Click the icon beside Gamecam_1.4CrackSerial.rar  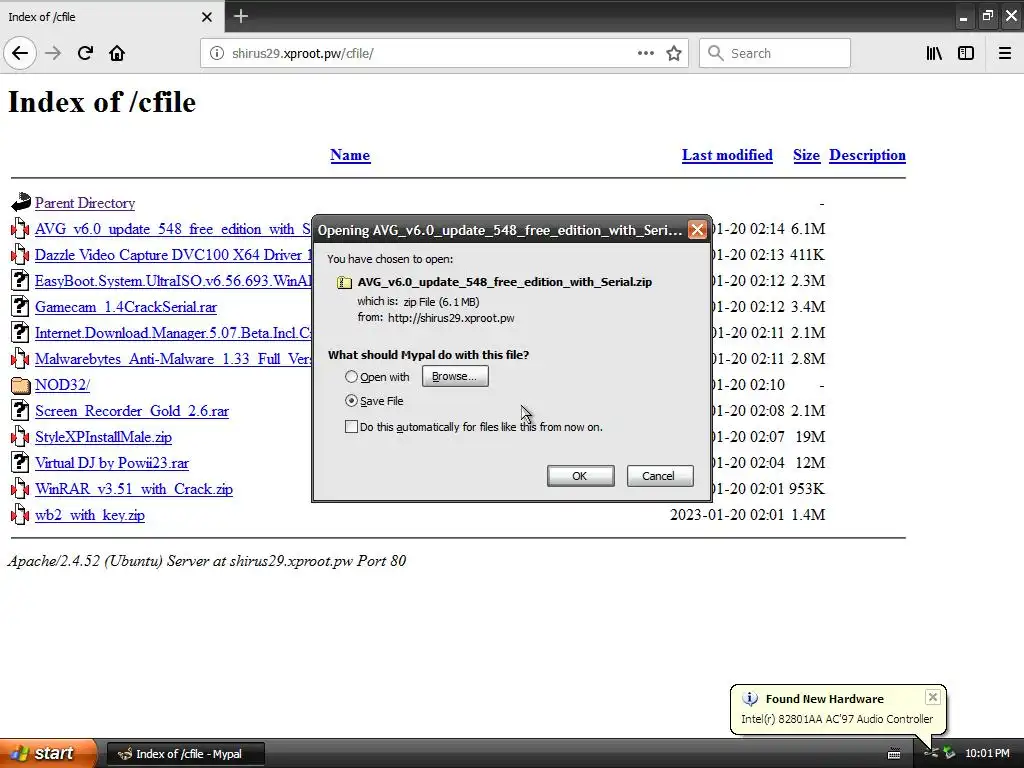click(20, 306)
